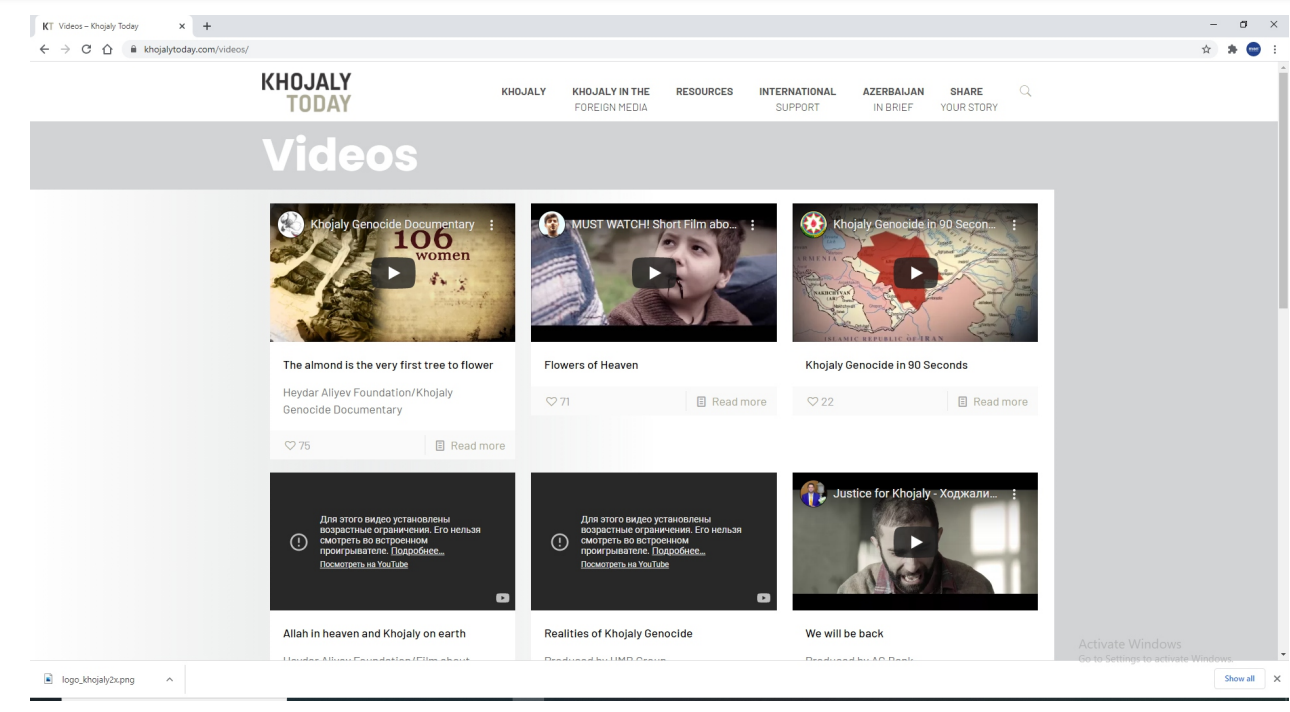This screenshot has height=712, width=1290.
Task: Read more on Khojaly Genocide in 90 Seconds
Action: 992,402
